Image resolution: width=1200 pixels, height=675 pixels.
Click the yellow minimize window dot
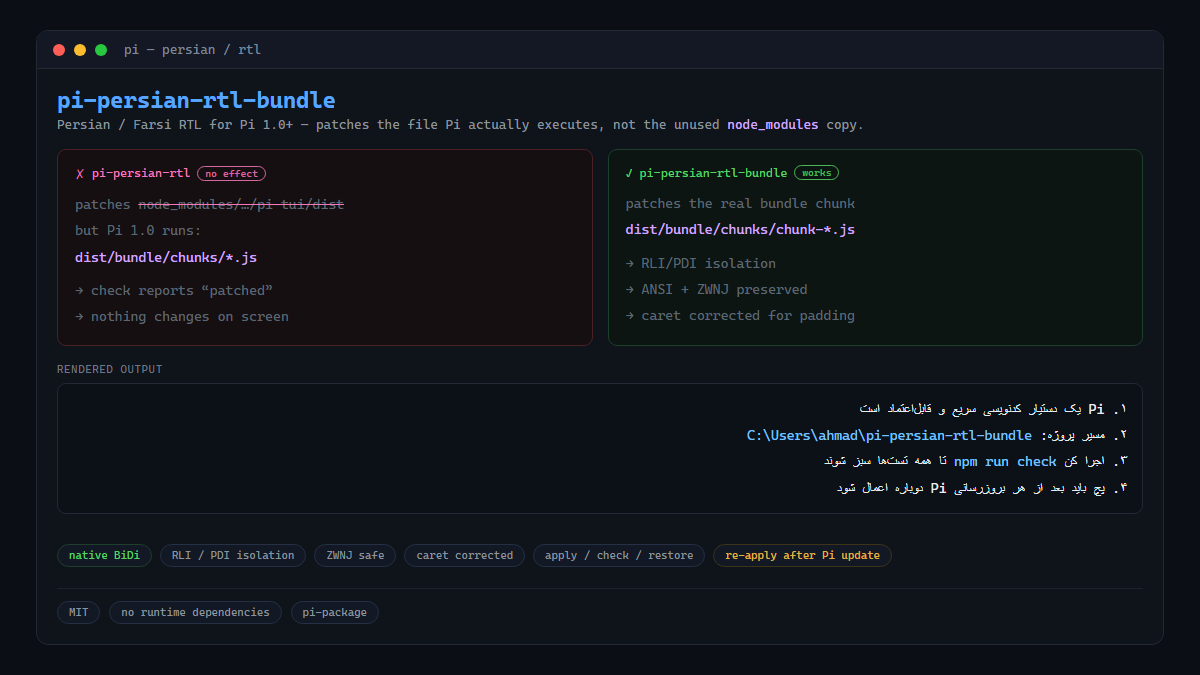80,50
